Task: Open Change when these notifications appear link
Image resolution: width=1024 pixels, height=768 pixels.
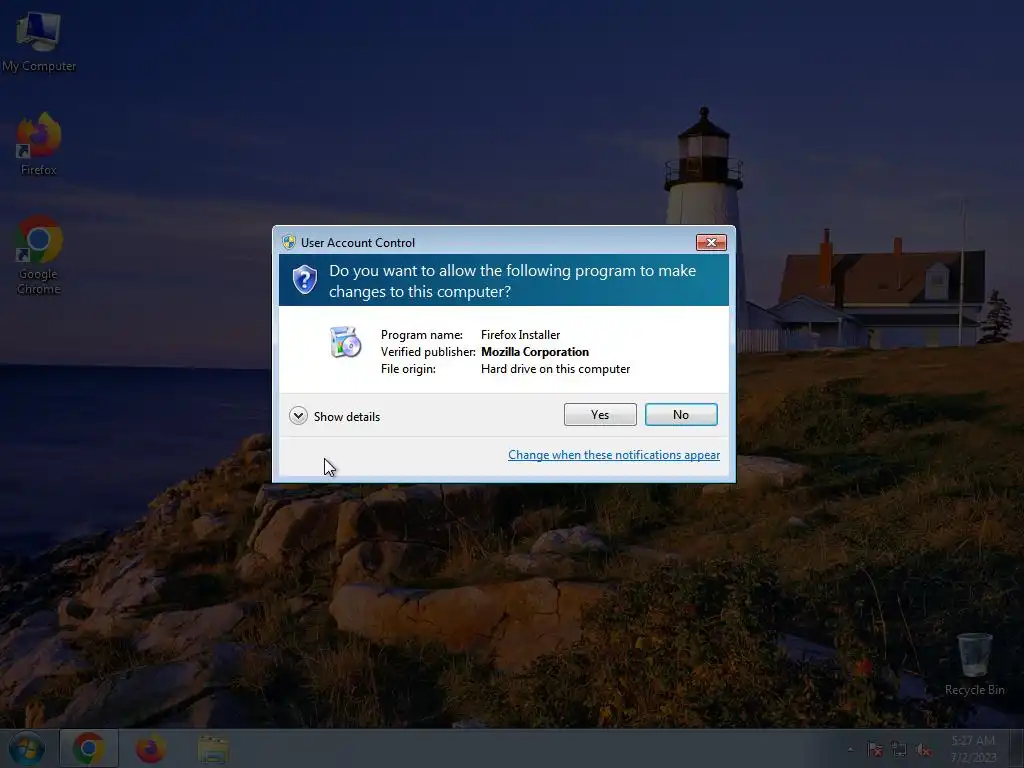Action: (614, 455)
